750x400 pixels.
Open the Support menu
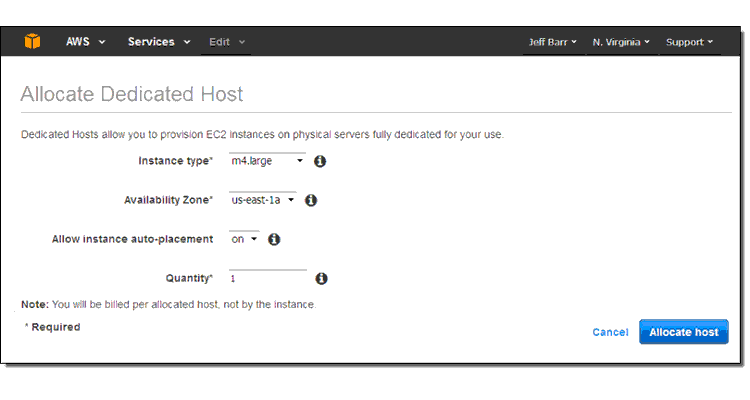(x=689, y=42)
